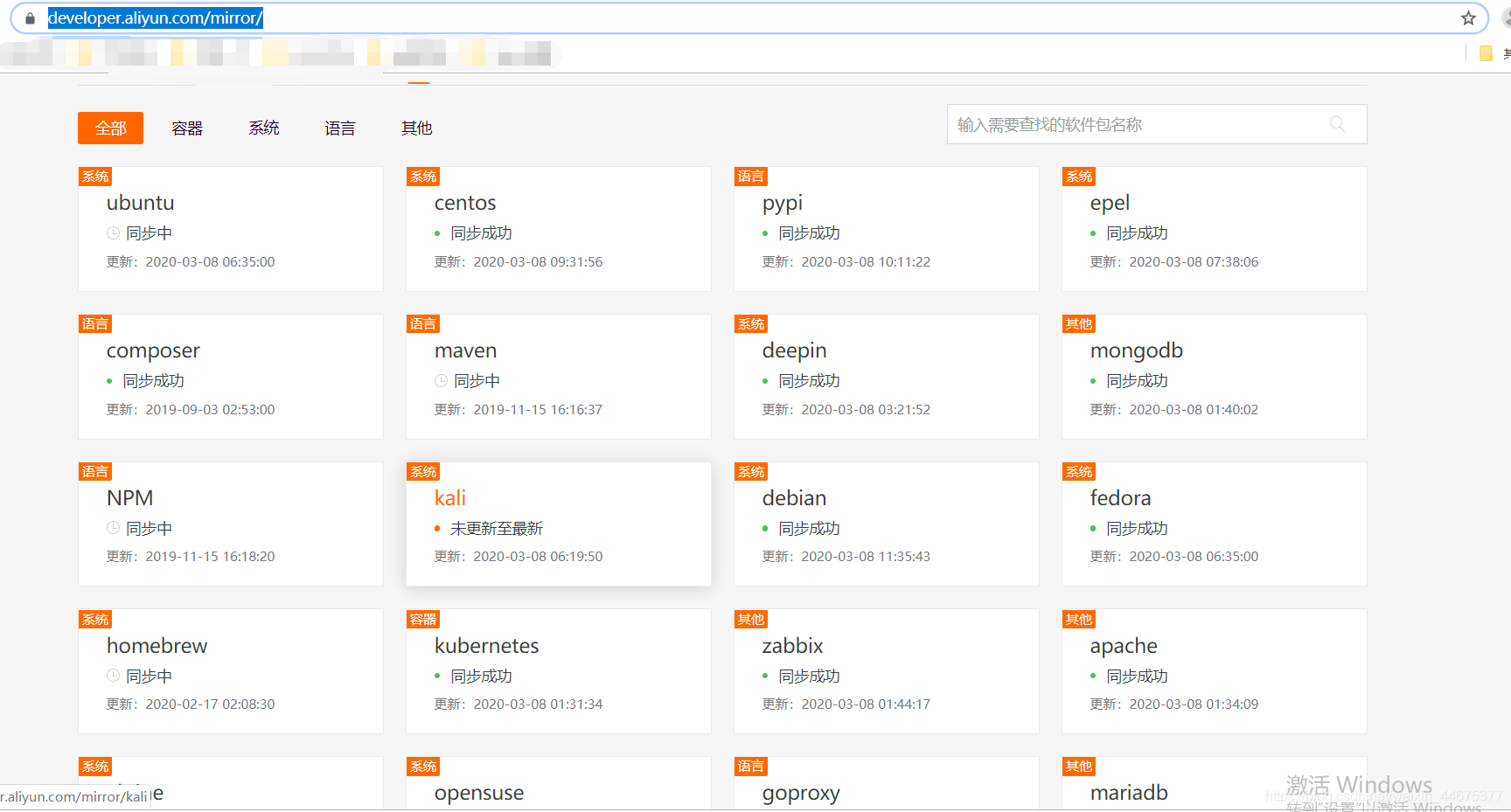Open the epel mirror card
1511x812 pixels.
click(1109, 202)
